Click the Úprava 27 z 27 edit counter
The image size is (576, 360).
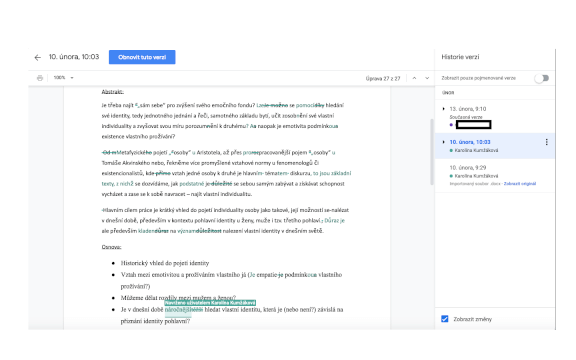tap(382, 78)
